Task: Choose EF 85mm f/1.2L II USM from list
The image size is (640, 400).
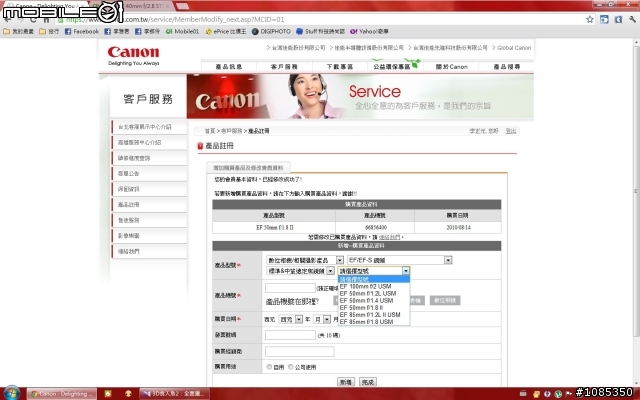Action: tap(373, 315)
